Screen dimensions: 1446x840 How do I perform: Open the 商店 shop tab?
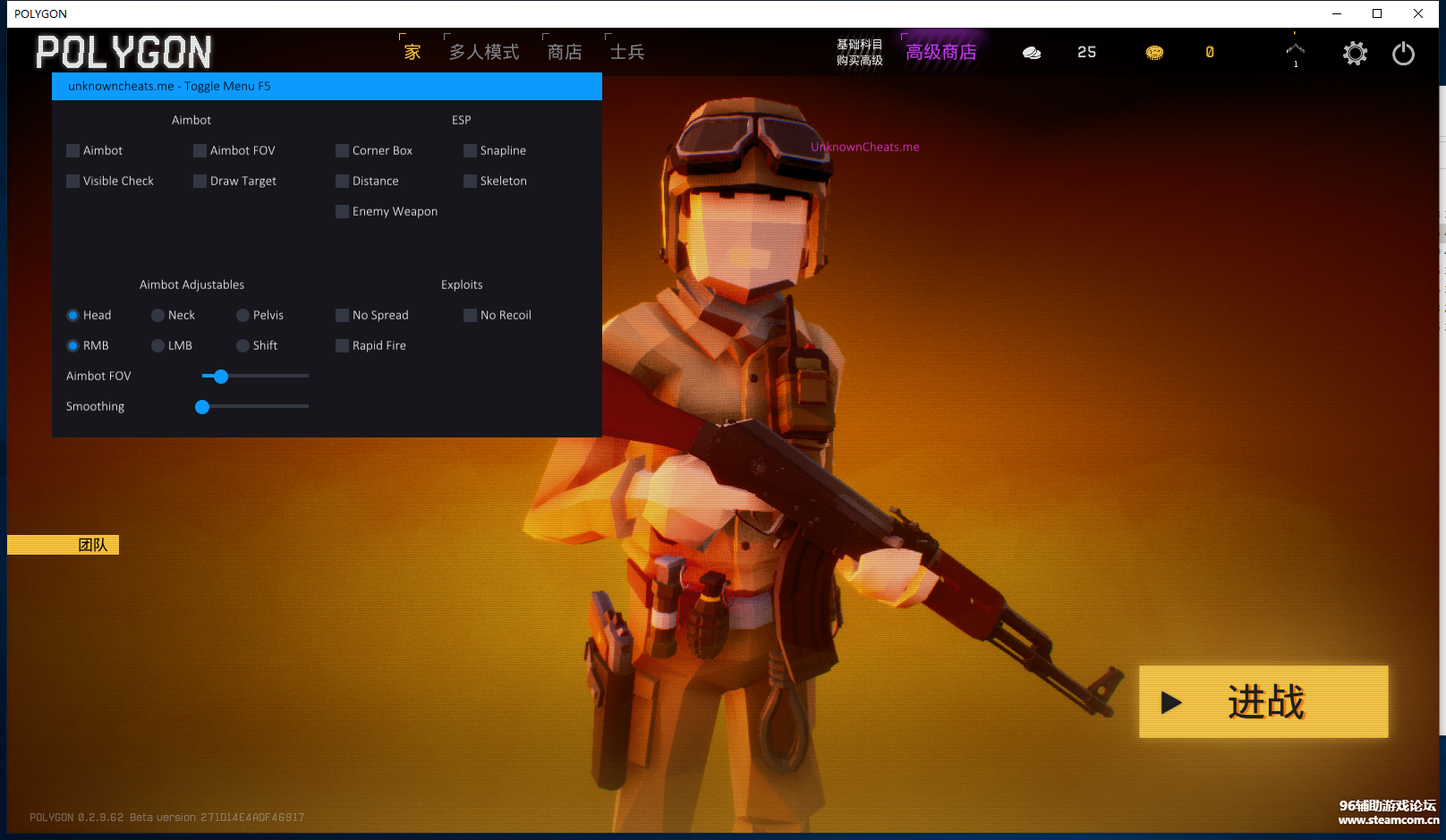[564, 52]
